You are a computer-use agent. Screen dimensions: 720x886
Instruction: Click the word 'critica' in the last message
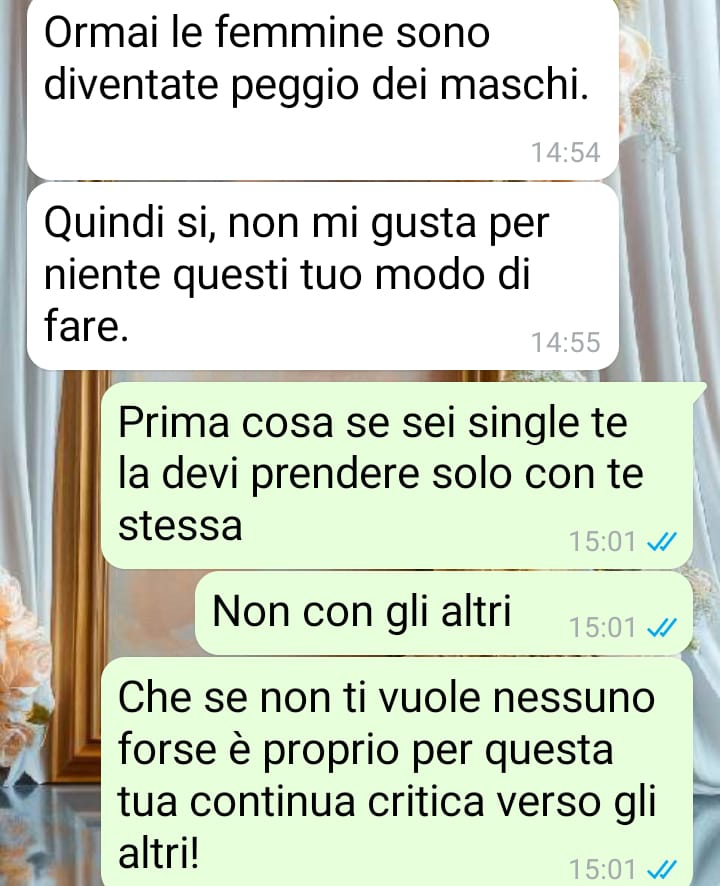pos(426,801)
